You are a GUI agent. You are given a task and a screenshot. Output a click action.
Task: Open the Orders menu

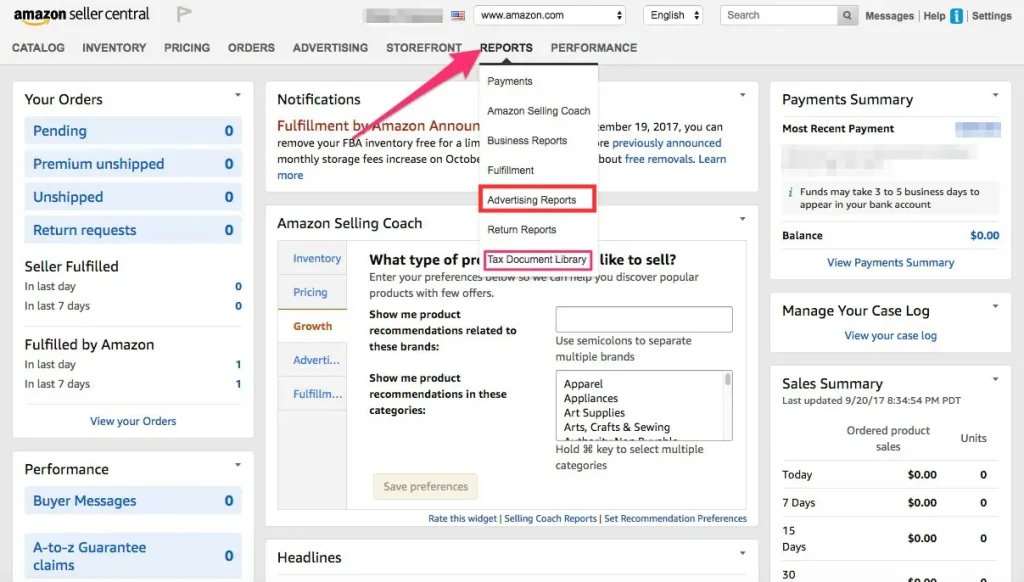pyautogui.click(x=251, y=48)
